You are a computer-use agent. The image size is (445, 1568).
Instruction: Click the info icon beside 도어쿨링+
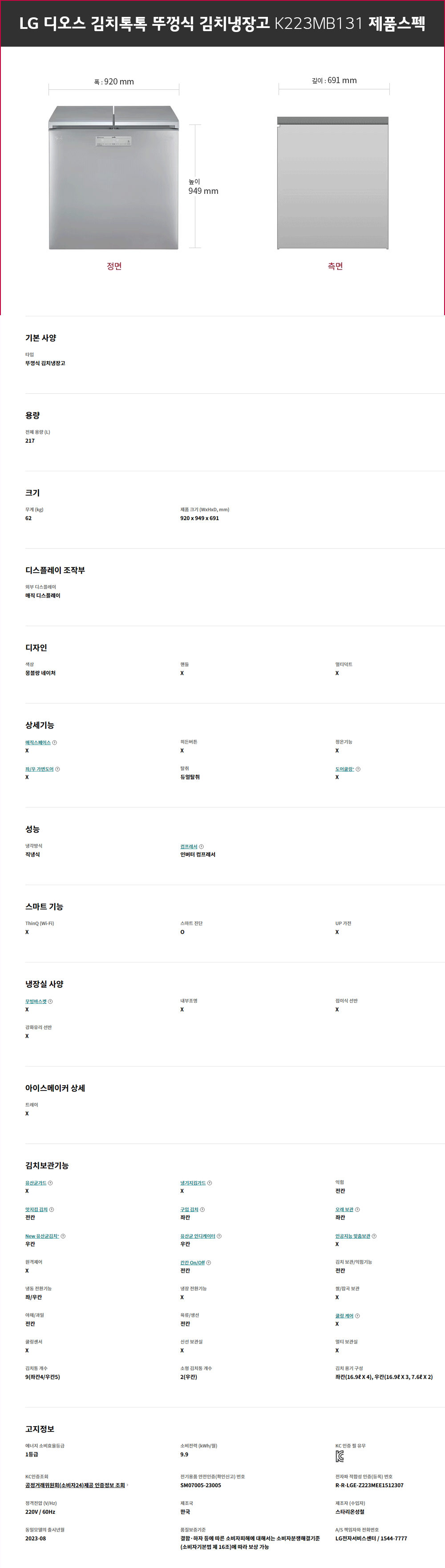click(x=358, y=770)
